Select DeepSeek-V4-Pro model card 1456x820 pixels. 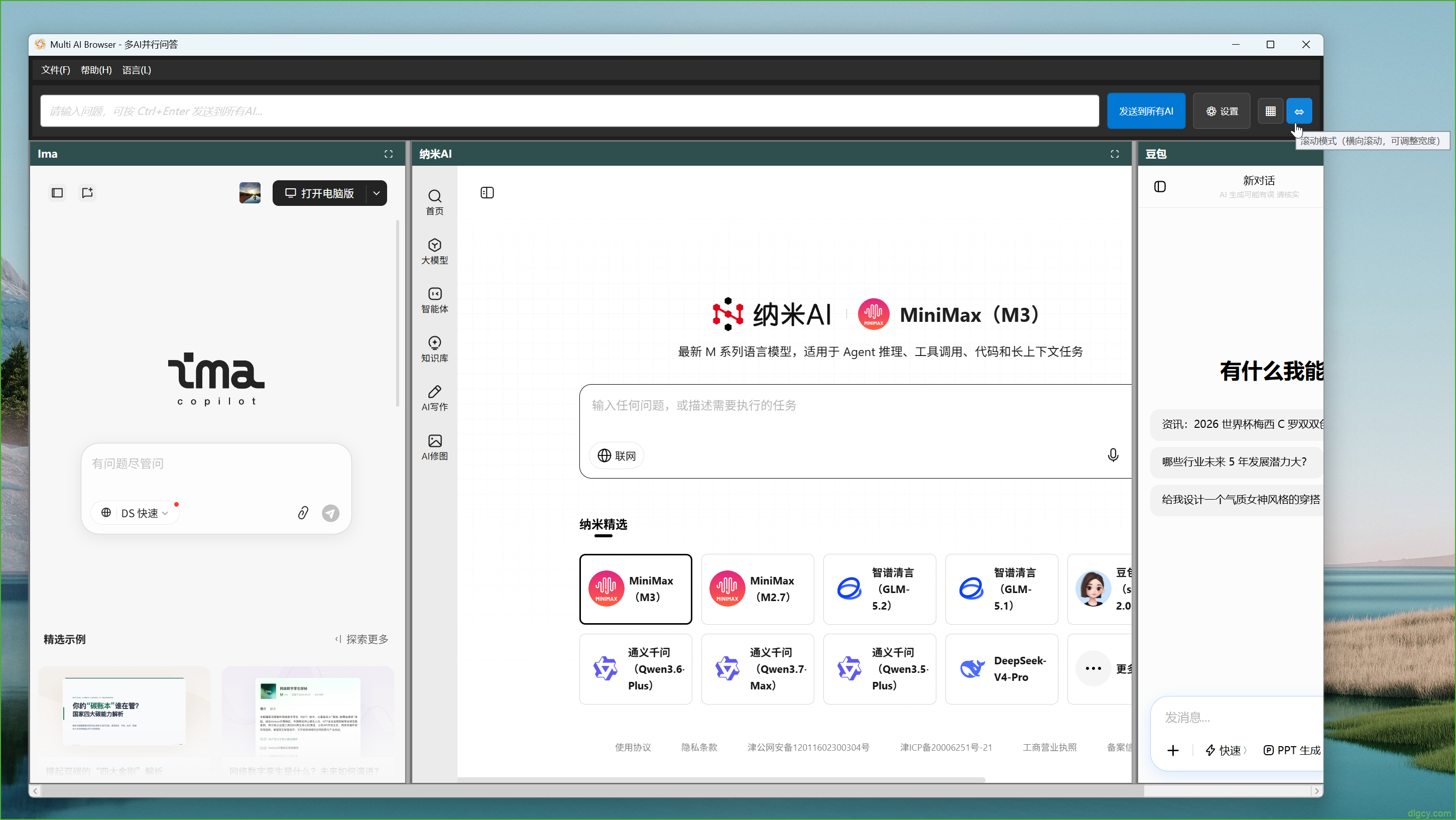pos(1002,668)
